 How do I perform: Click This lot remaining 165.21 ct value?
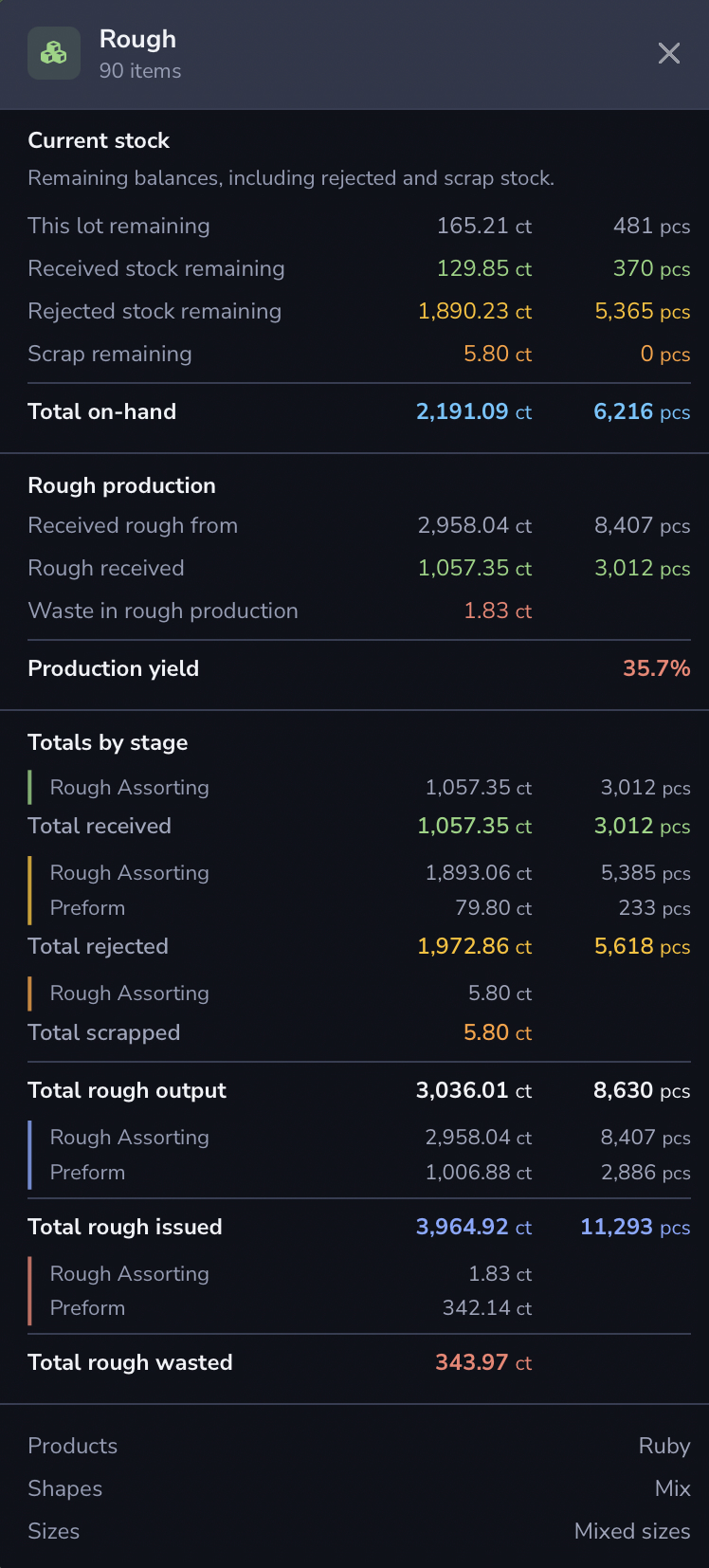(x=484, y=226)
